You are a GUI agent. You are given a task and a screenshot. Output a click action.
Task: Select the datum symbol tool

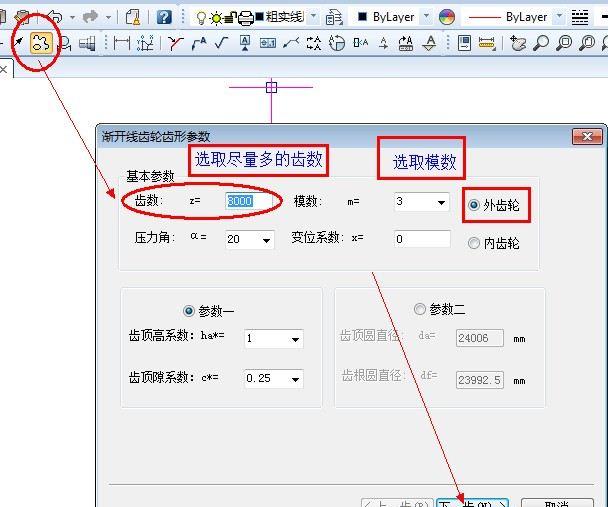pyautogui.click(x=245, y=43)
